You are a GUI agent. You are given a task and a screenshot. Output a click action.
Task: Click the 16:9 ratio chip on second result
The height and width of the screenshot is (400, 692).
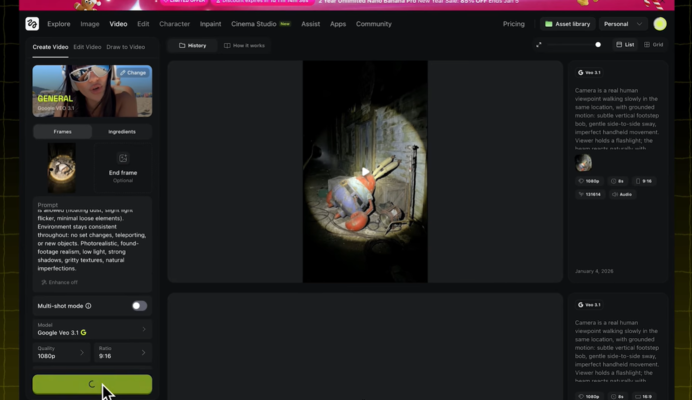pyautogui.click(x=643, y=396)
